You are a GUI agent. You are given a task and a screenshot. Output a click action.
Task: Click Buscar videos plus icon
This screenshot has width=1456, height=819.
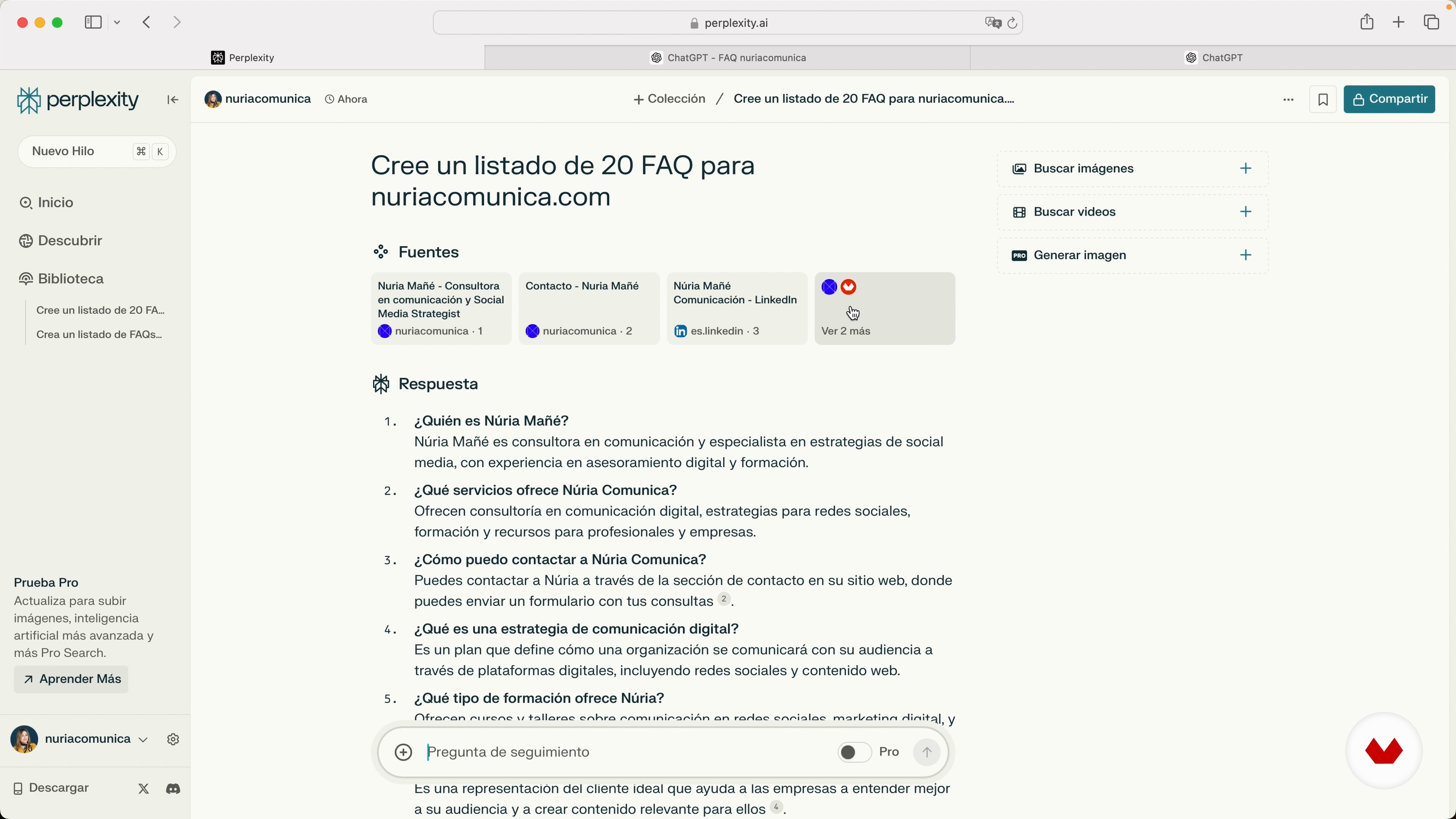1246,212
